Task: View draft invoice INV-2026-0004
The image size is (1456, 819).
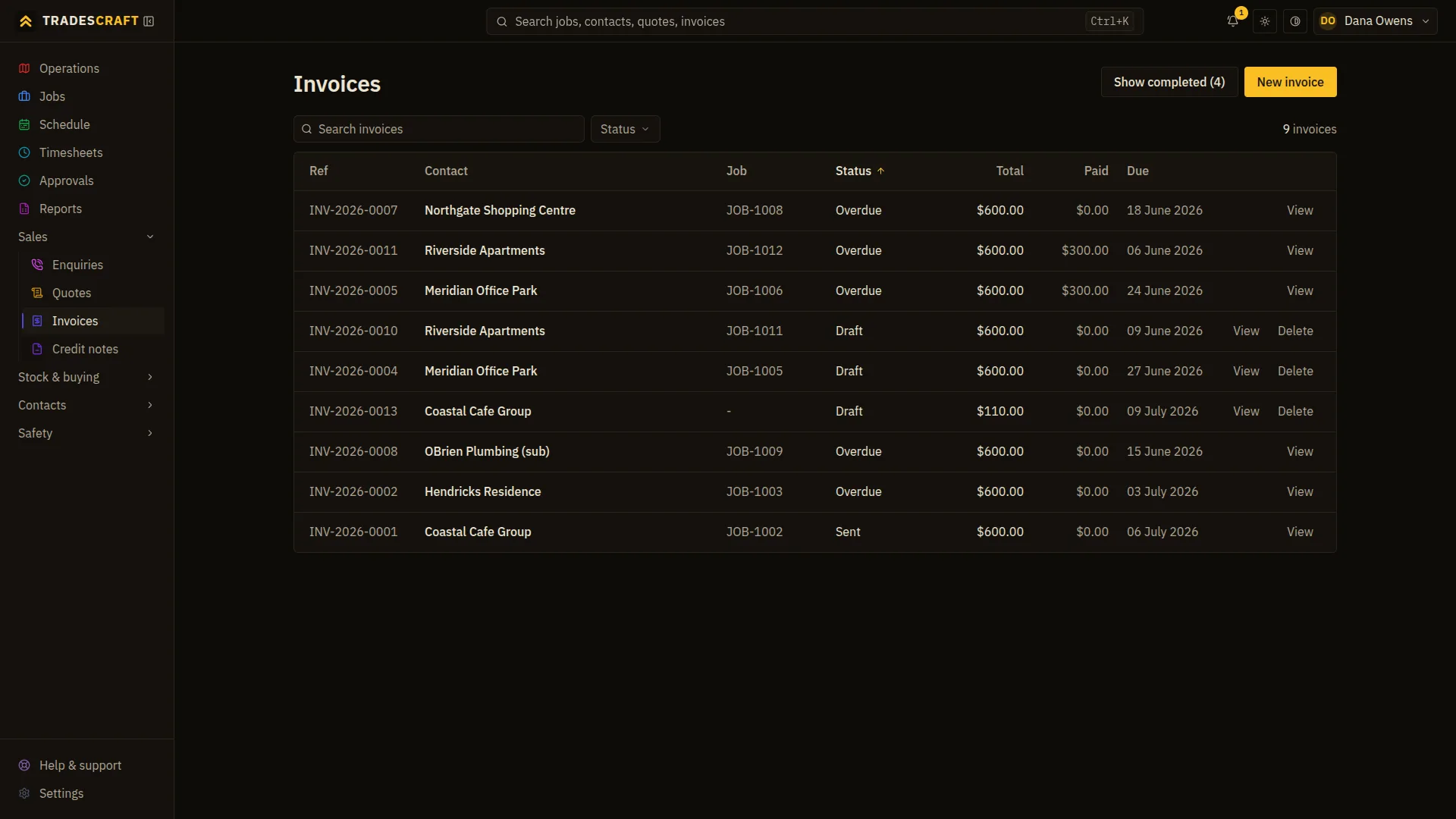Action: pos(1246,371)
